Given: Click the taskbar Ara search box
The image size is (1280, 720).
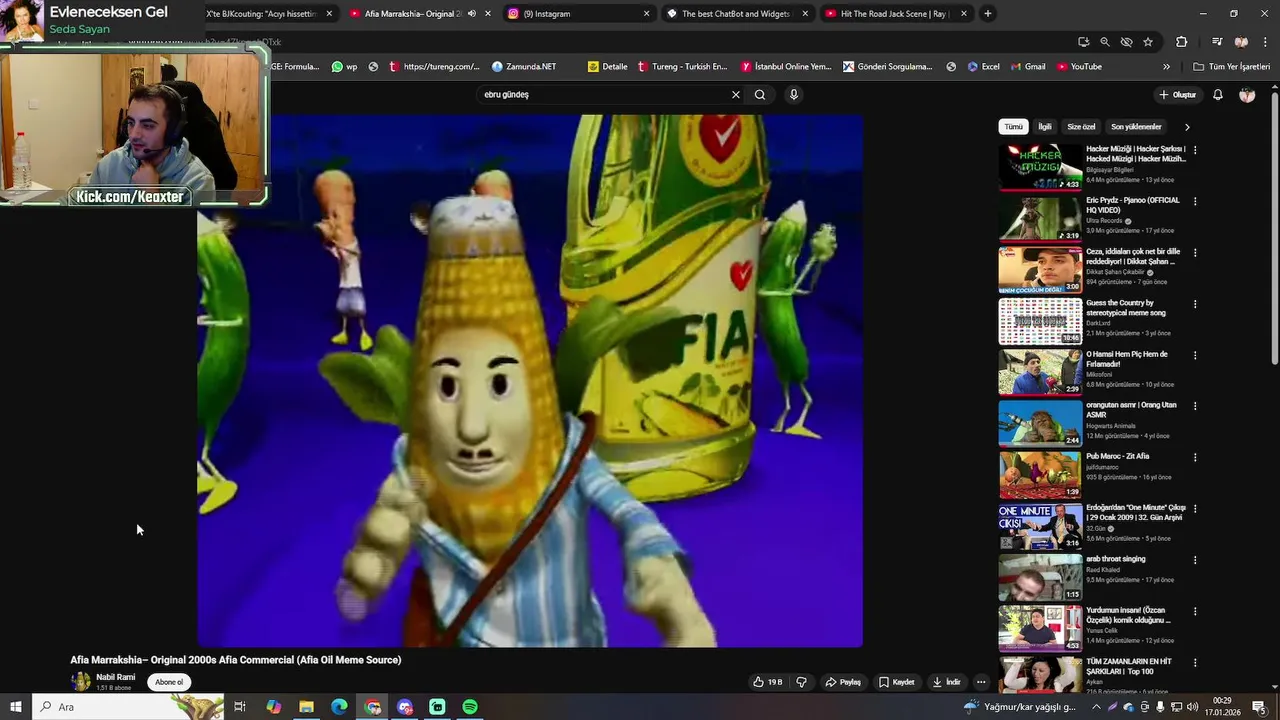Looking at the screenshot, I should (x=128, y=707).
